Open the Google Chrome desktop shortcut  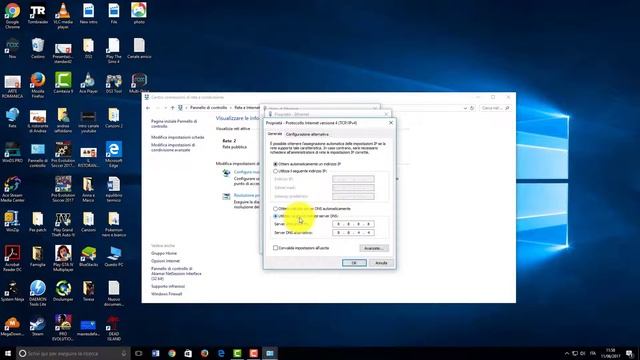[x=12, y=15]
